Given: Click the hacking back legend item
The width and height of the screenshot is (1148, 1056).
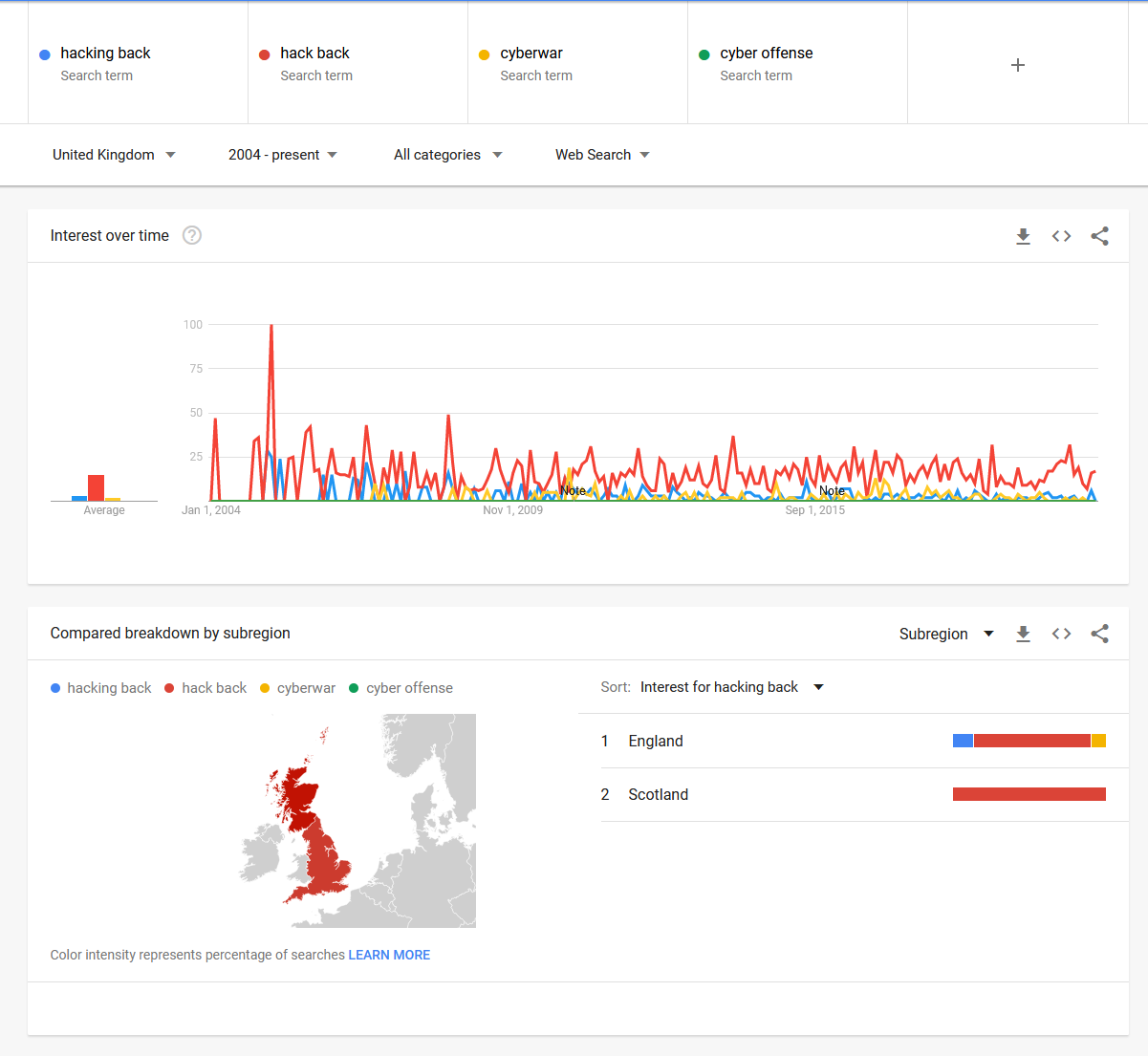Looking at the screenshot, I should [x=101, y=688].
